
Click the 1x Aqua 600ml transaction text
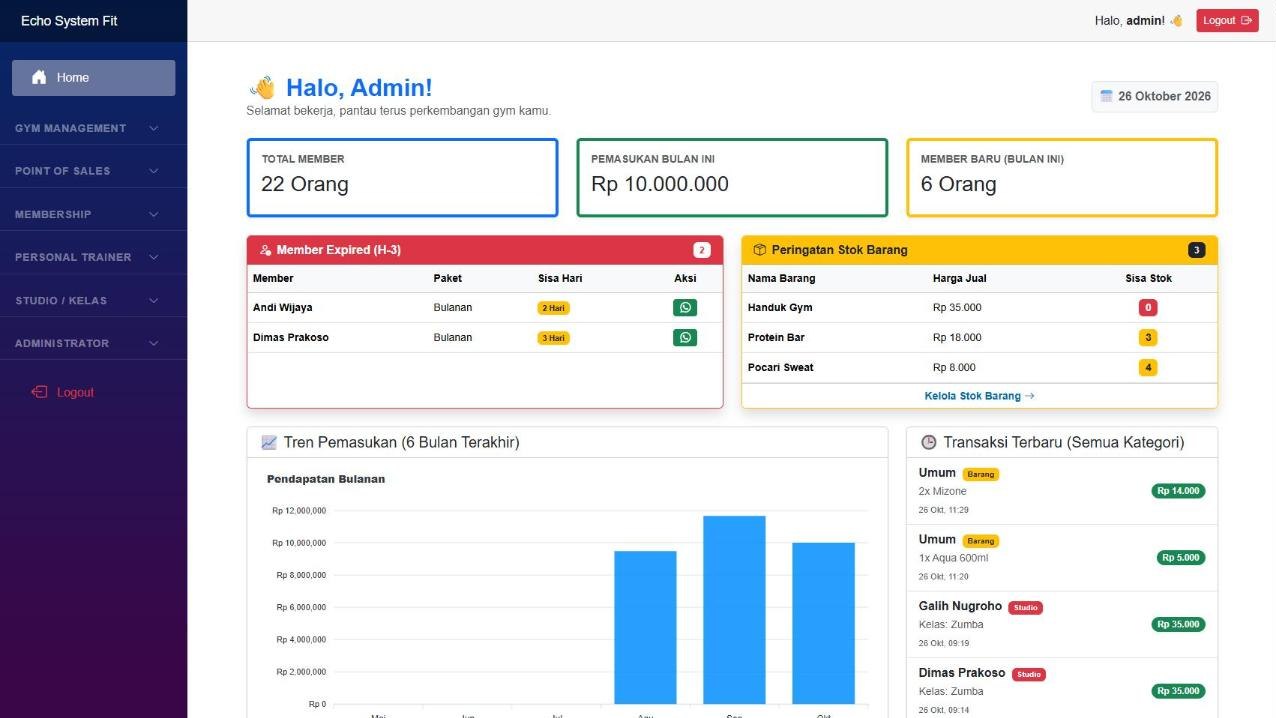tap(953, 558)
